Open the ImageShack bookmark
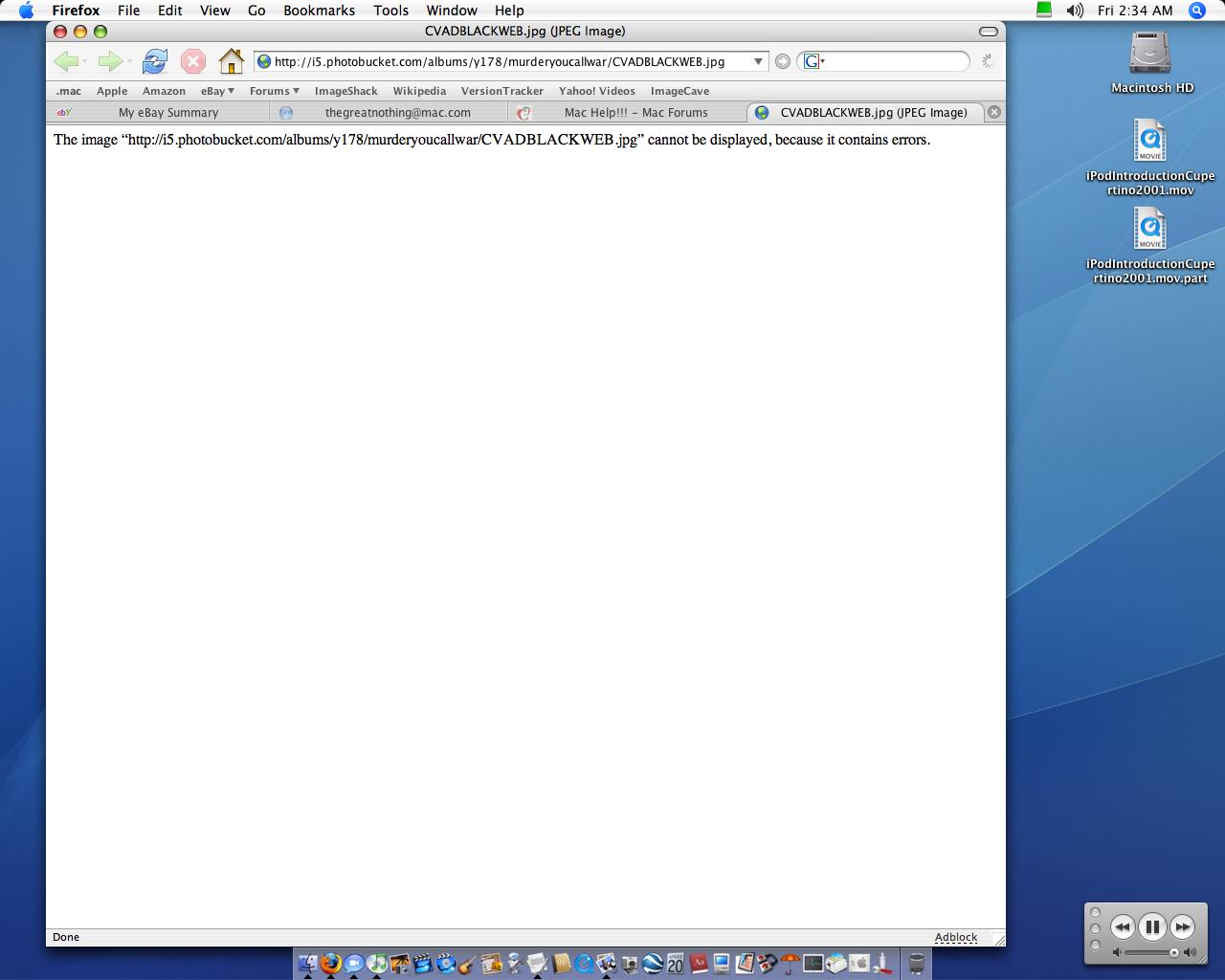The height and width of the screenshot is (980, 1225). 346,91
